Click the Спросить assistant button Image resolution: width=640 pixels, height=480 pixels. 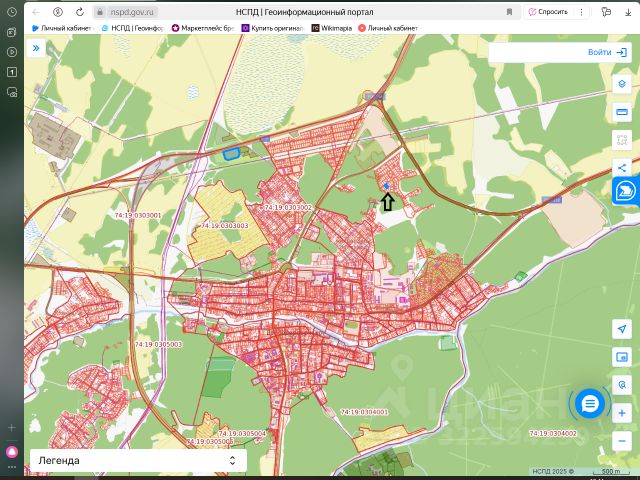pyautogui.click(x=548, y=12)
